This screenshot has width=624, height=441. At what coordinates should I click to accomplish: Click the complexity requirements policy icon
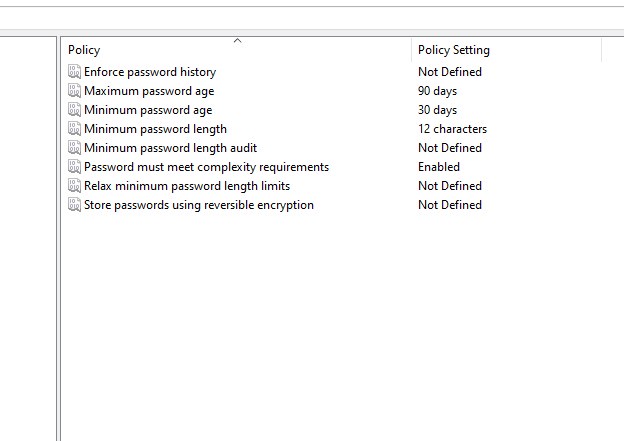click(74, 167)
